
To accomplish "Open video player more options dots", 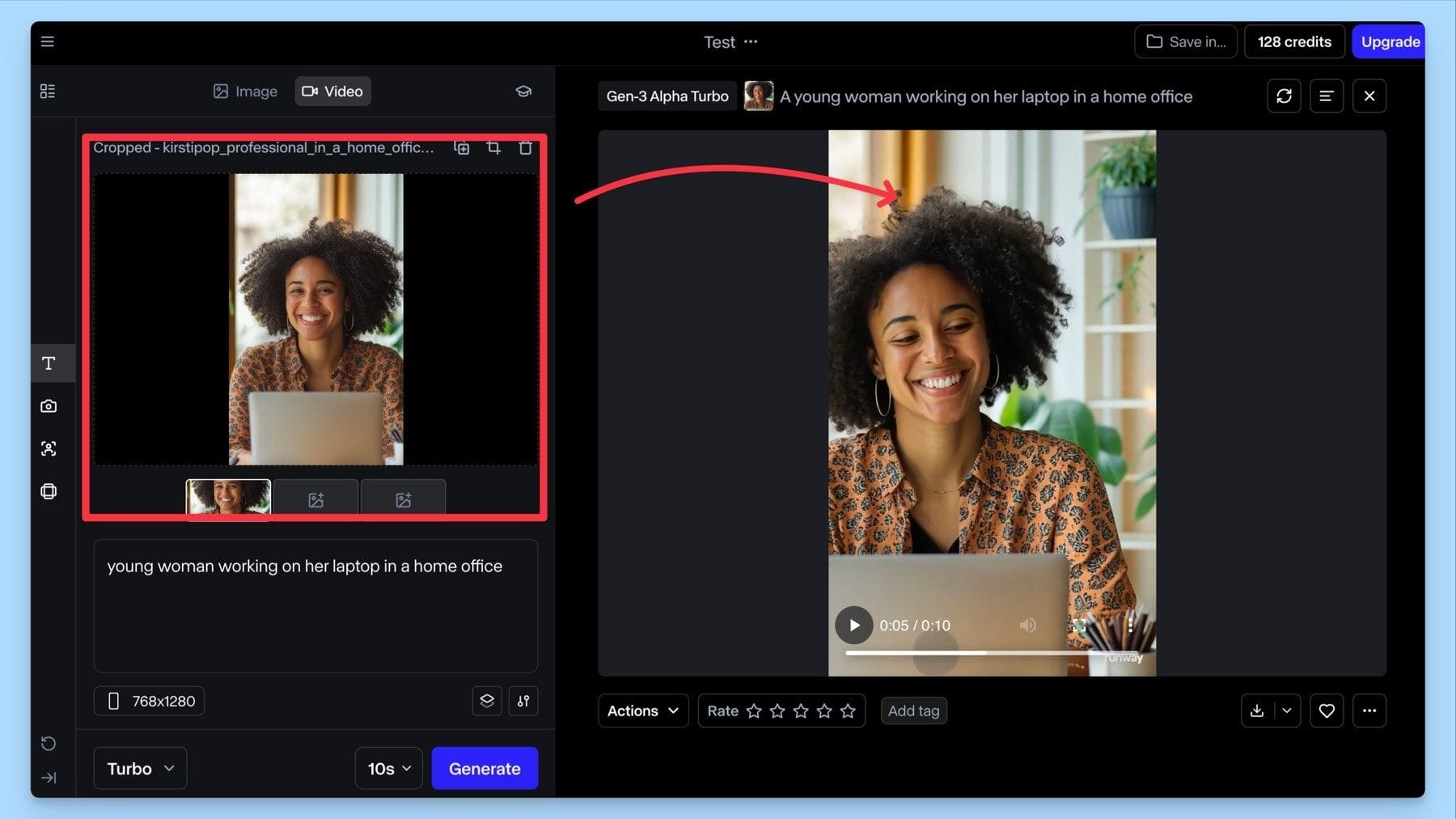I will 1130,625.
